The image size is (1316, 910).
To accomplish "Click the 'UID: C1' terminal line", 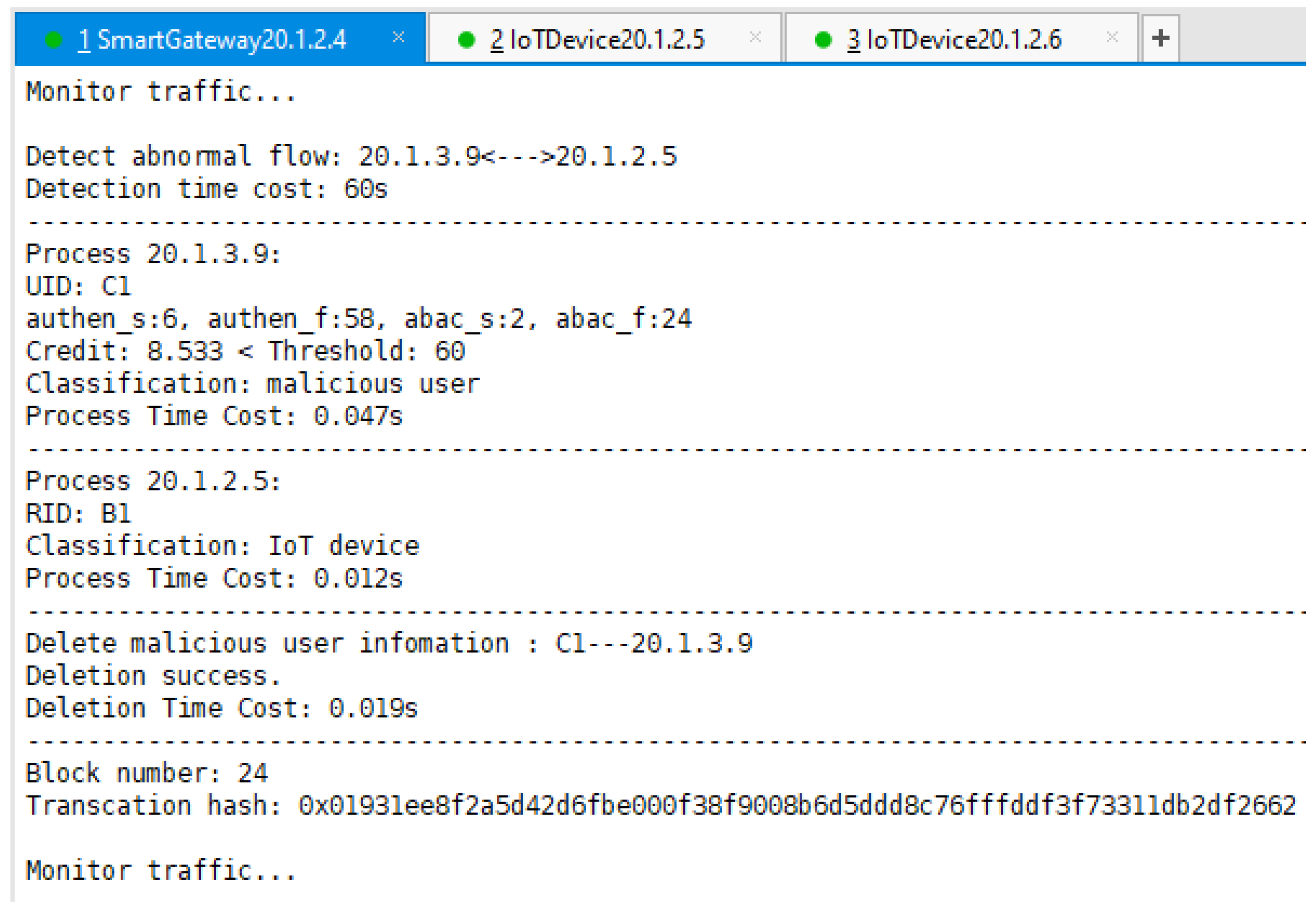I will [x=78, y=285].
